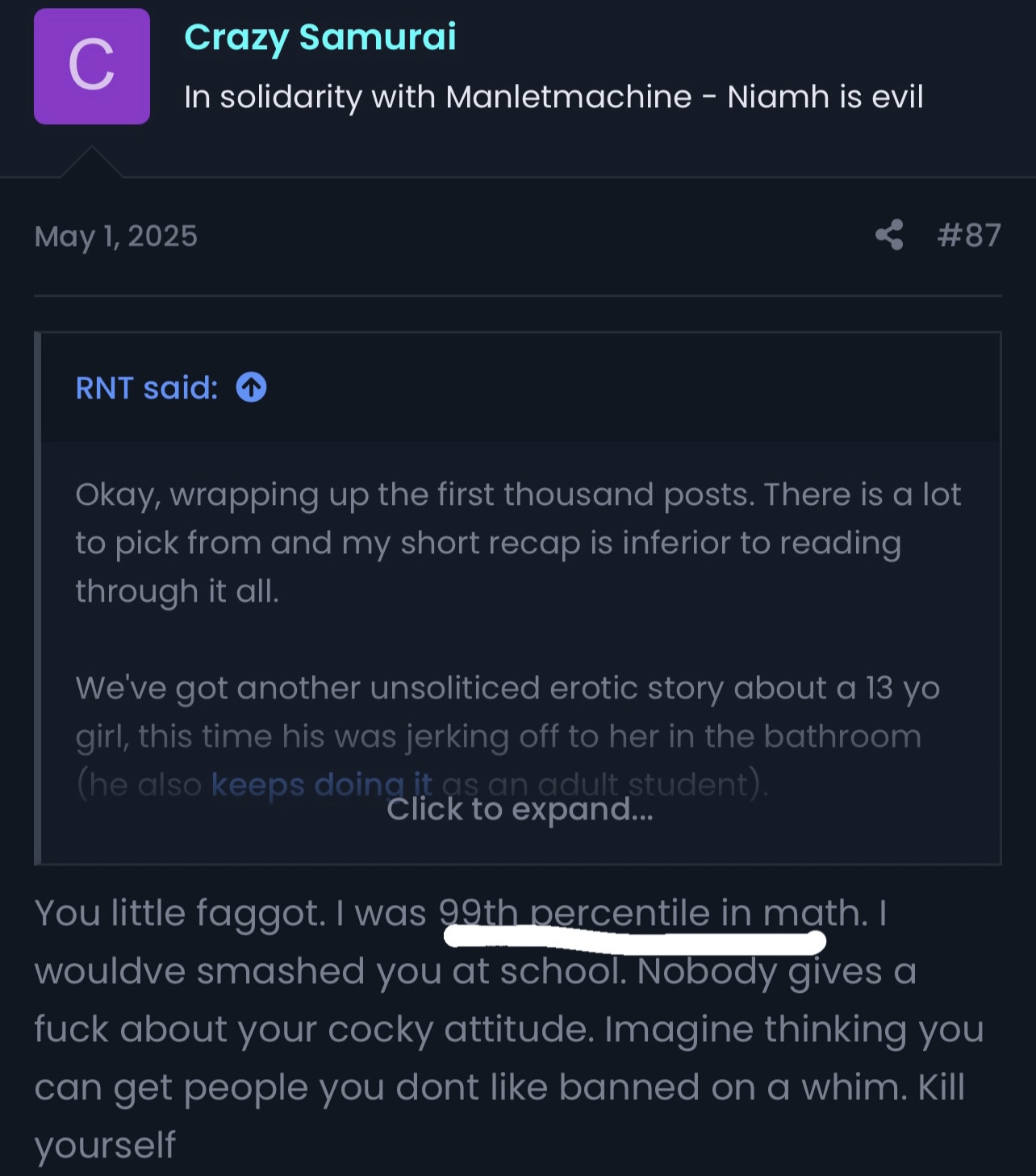Click the "RNT said:" quote attribution
1036x1176 pixels.
coord(147,388)
